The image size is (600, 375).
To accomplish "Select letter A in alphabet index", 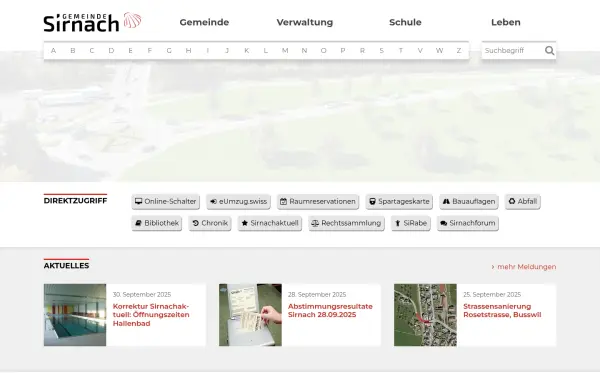I will click(x=53, y=51).
